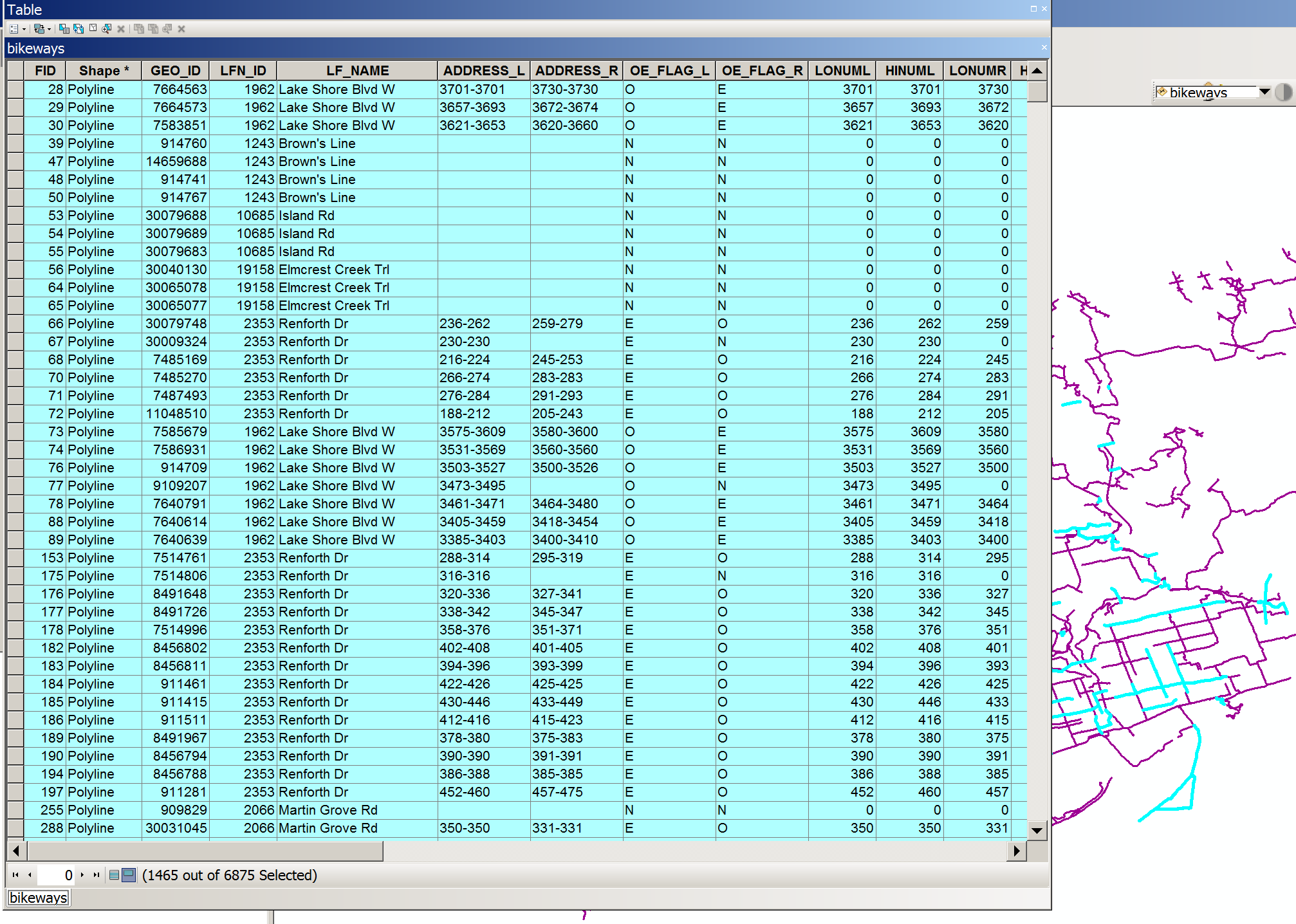Click the Select By Attributes icon
Image resolution: width=1296 pixels, height=924 pixels.
pyautogui.click(x=64, y=29)
